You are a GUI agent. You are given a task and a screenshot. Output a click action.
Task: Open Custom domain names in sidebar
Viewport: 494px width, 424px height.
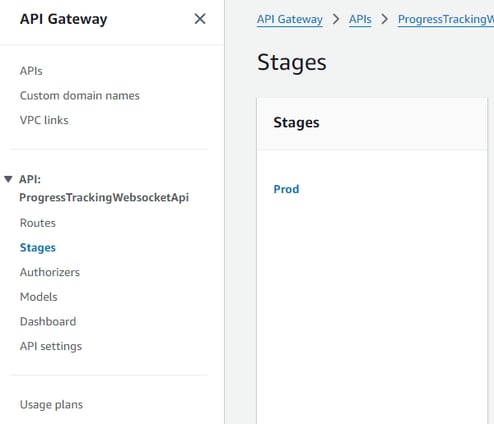point(80,96)
